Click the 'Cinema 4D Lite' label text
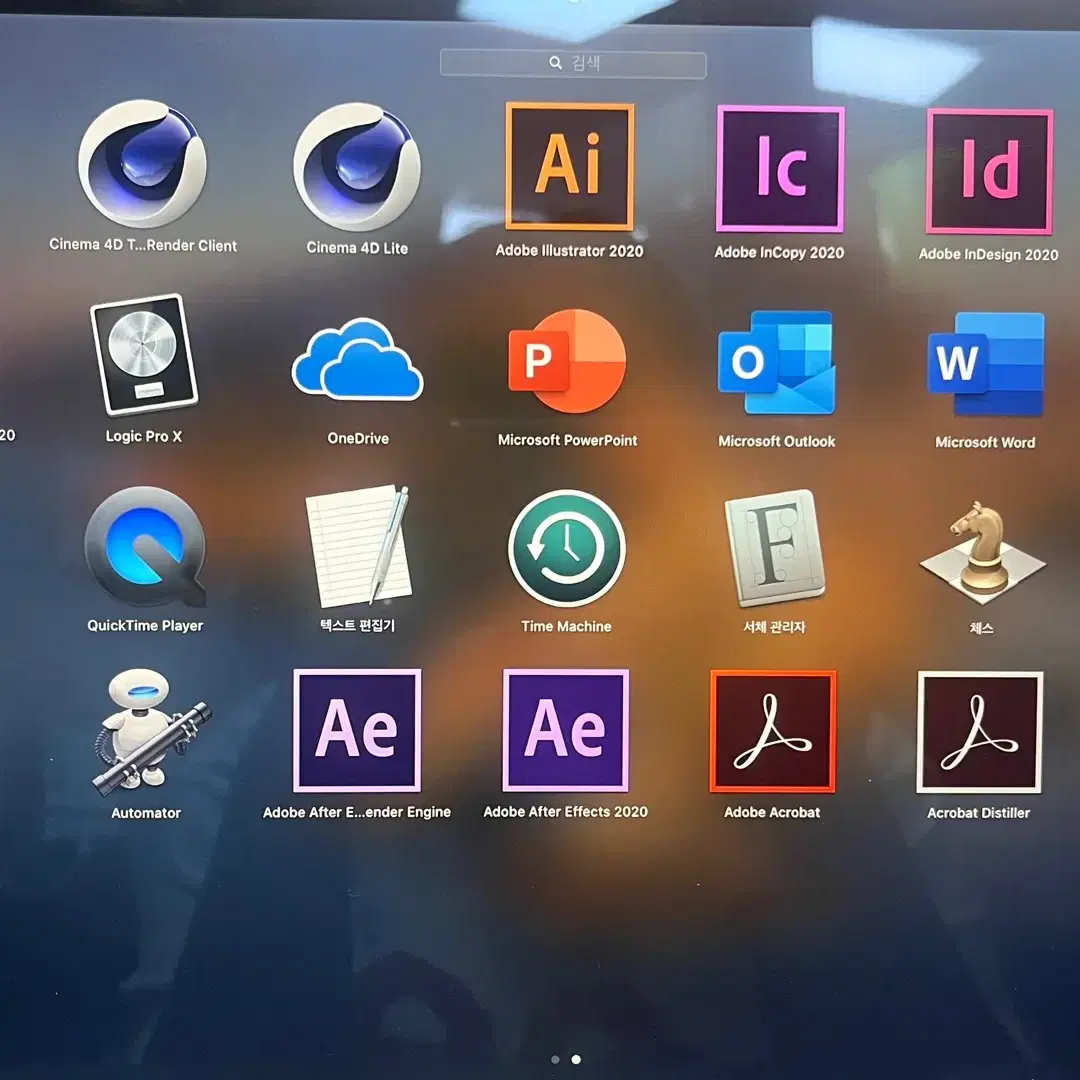The width and height of the screenshot is (1080, 1080). 357,248
